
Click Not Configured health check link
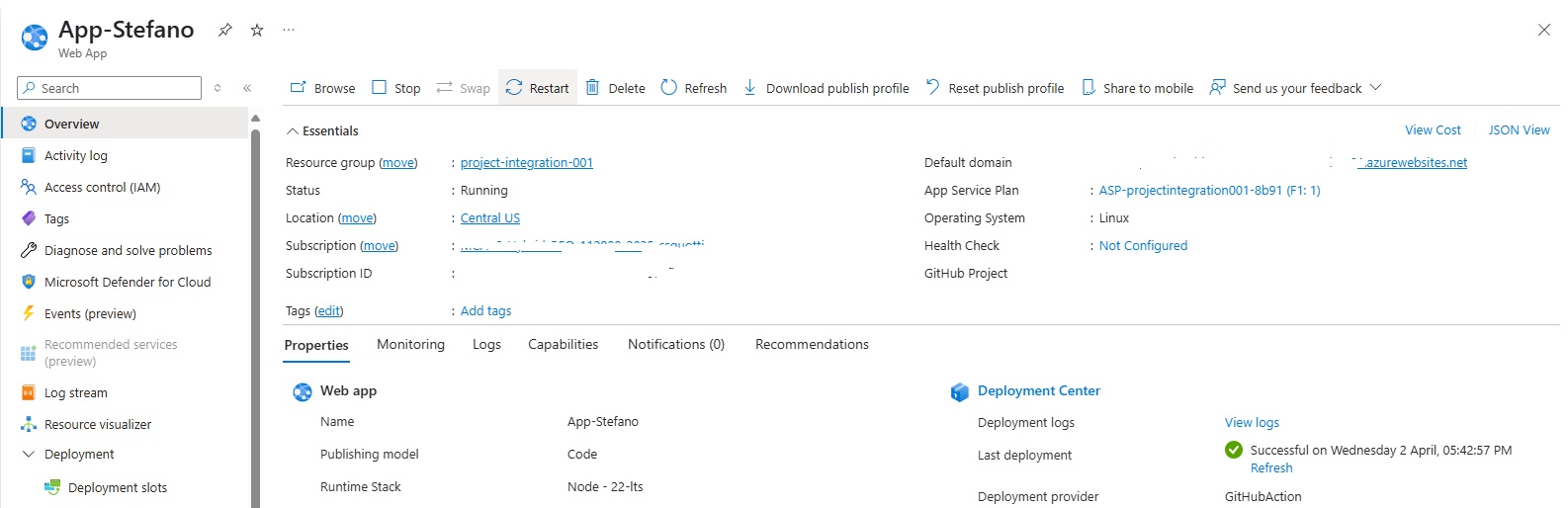pyautogui.click(x=1144, y=245)
